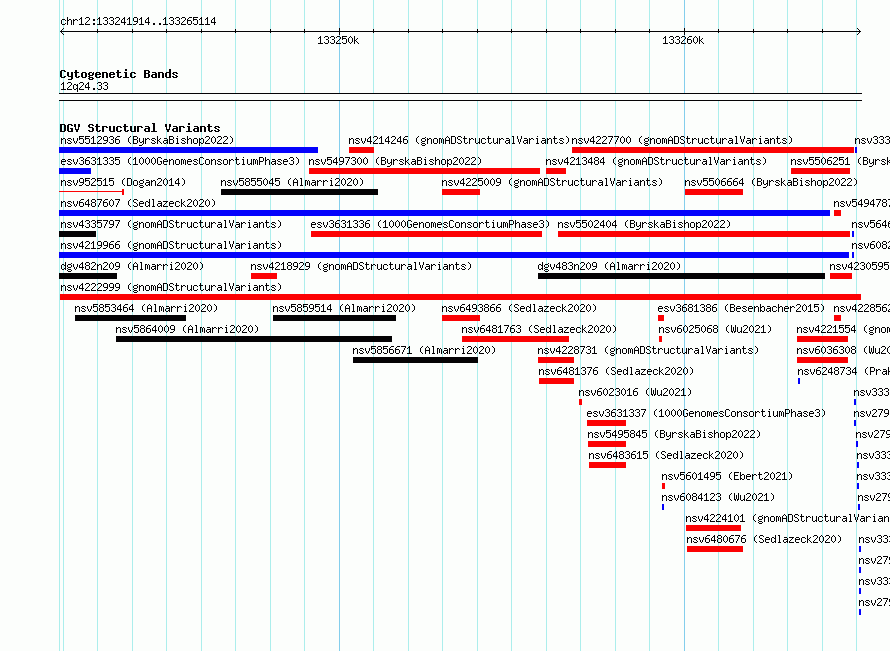890x651 pixels.
Task: Select the red bar under nsv5497300
Action: [x=425, y=171]
